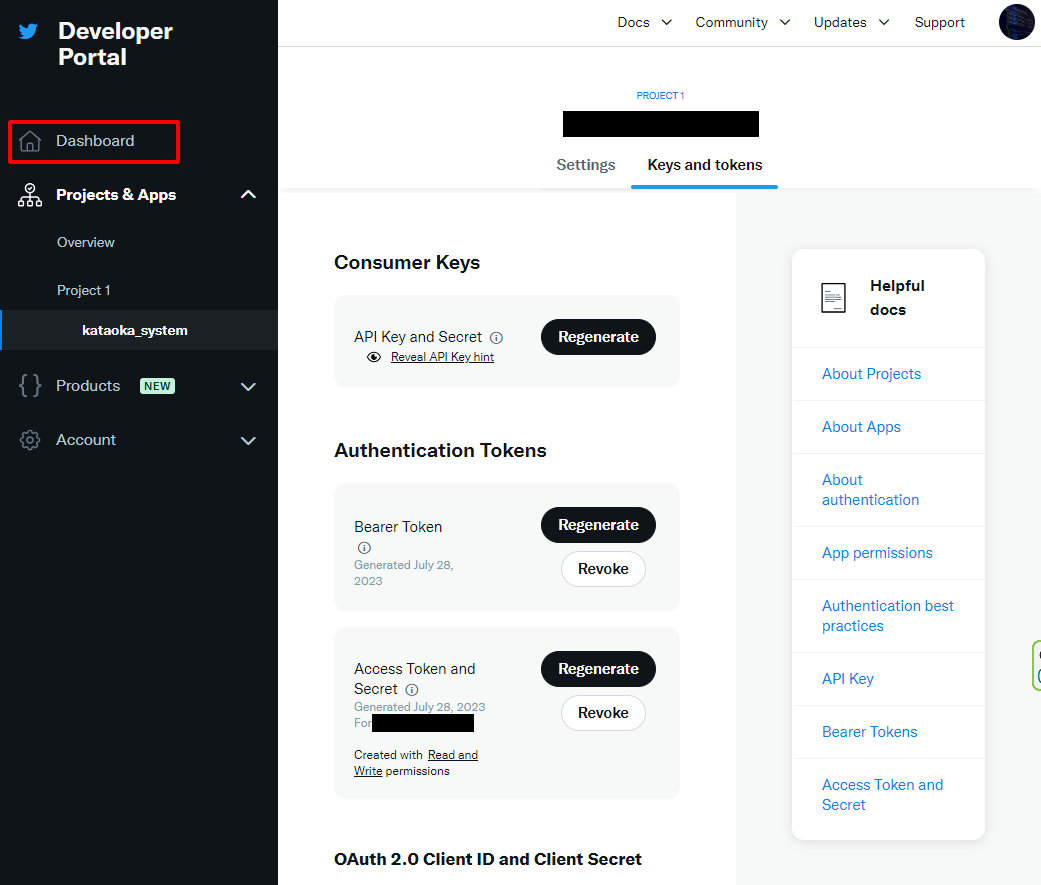
Task: Open the Docs dropdown menu
Action: [x=645, y=23]
